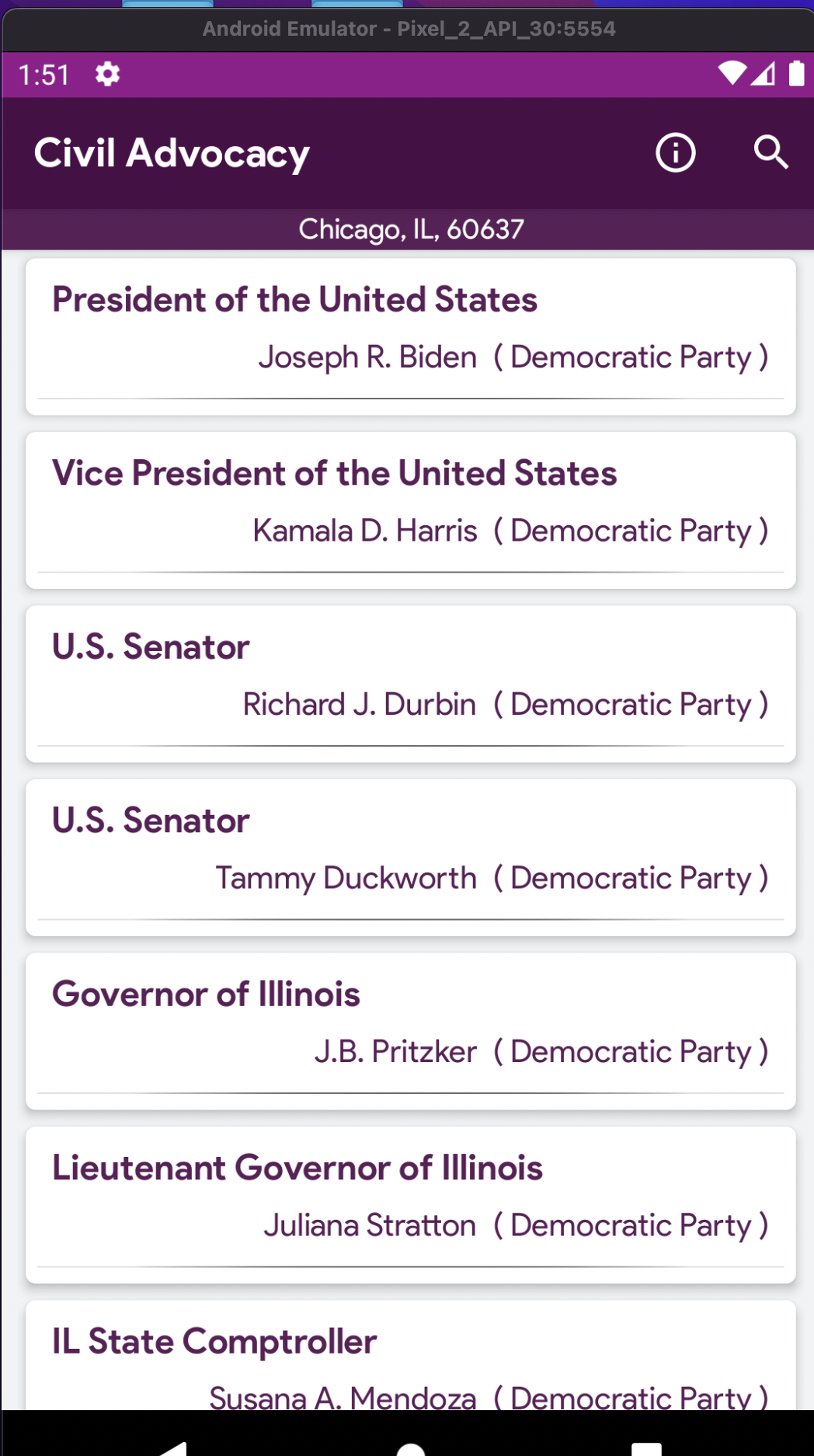Open the About info icon
Viewport: 814px width, 1456px height.
coord(675,152)
